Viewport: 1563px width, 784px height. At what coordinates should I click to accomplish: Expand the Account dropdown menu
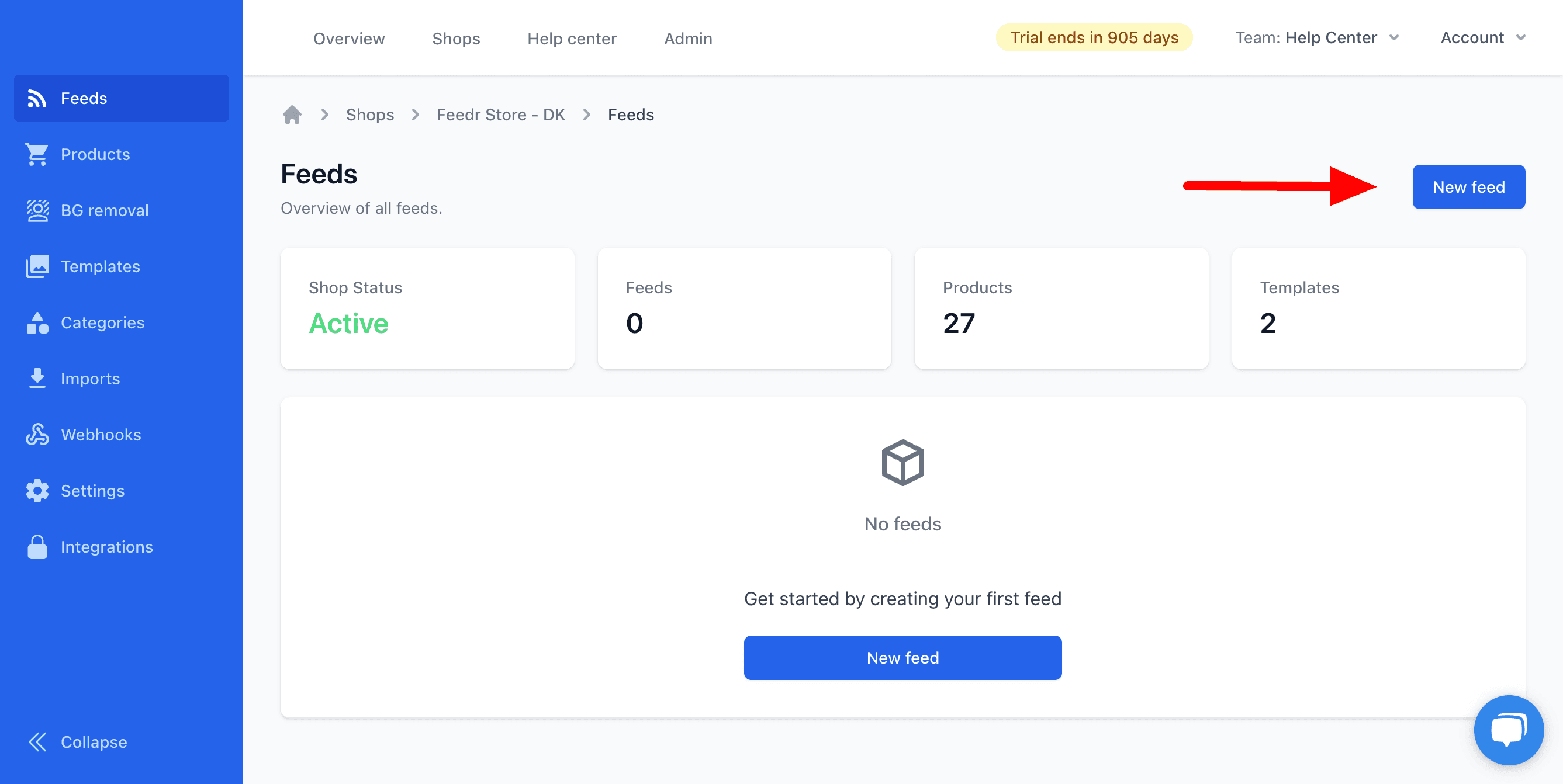pos(1482,37)
